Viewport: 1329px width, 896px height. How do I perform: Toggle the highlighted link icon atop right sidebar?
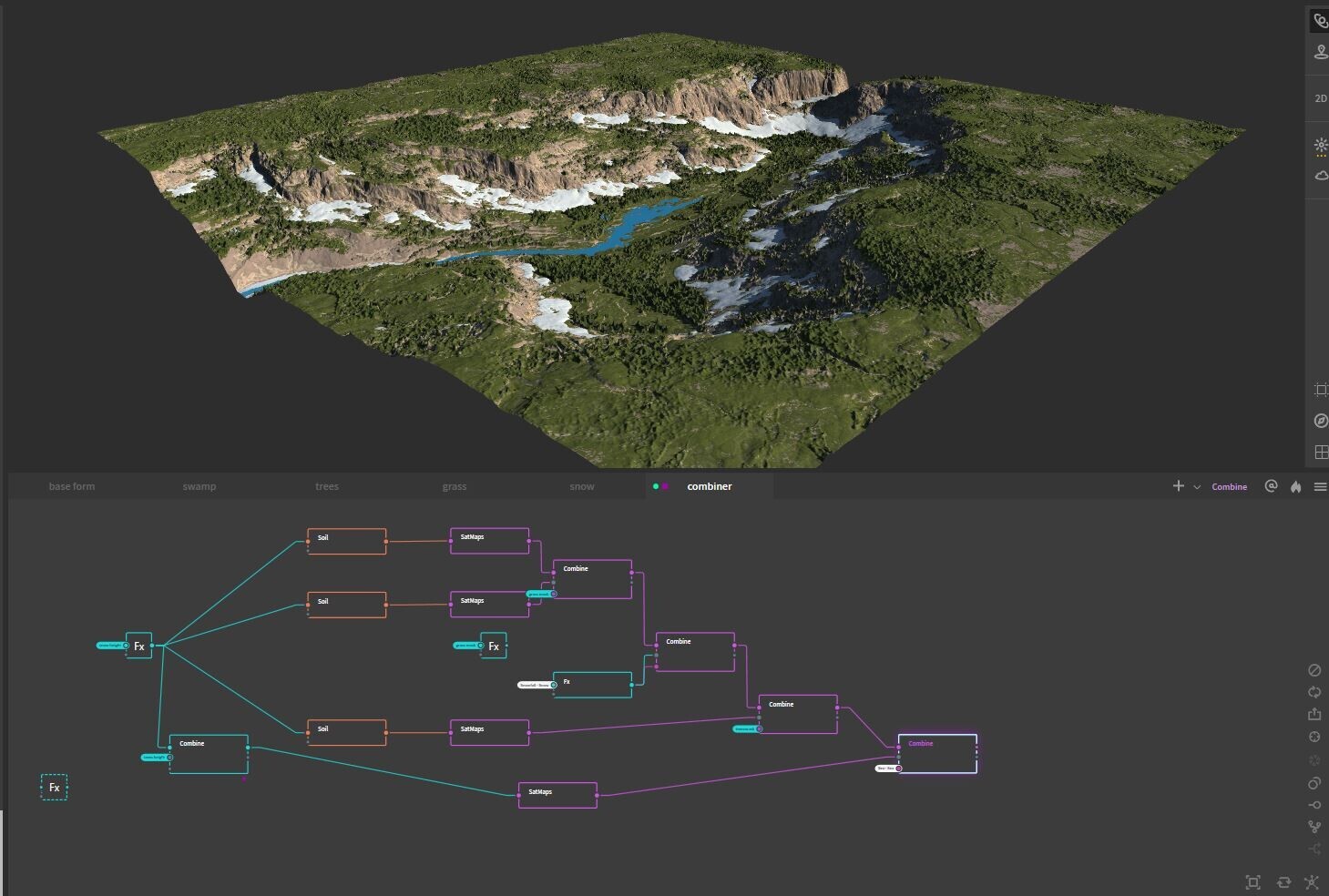[x=1319, y=20]
